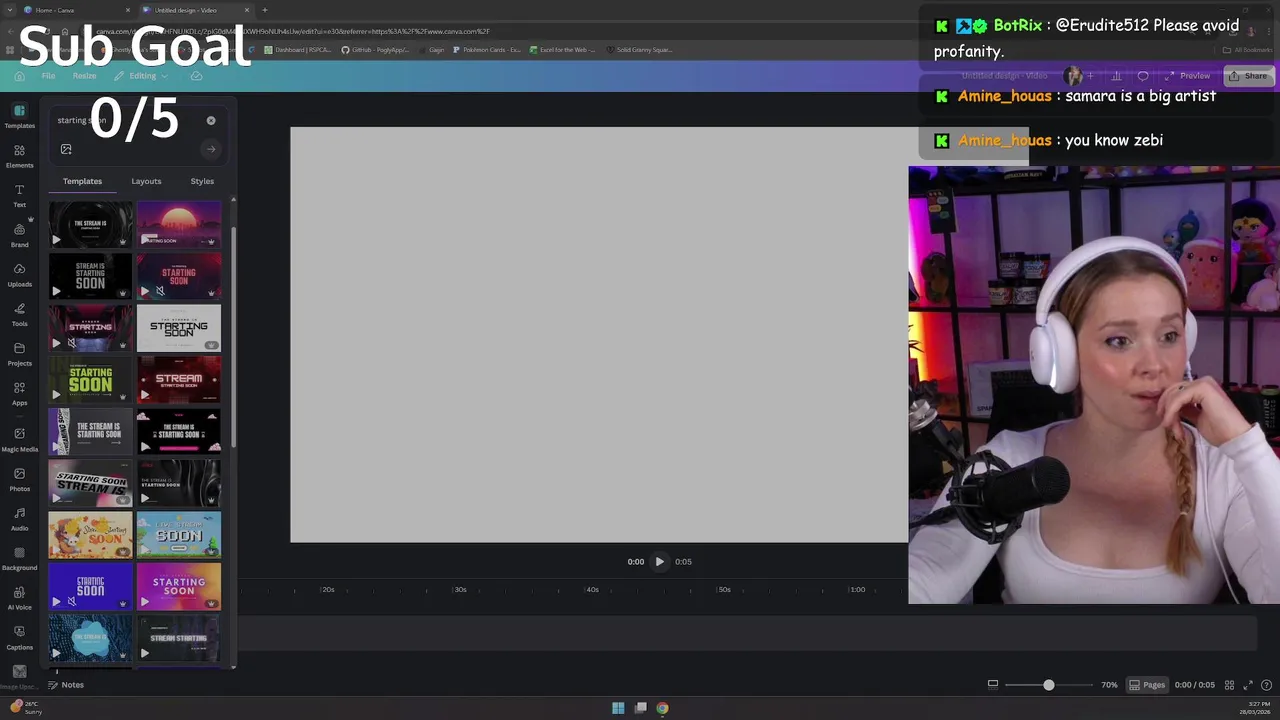Open the Tools sidebar panel
This screenshot has height=720, width=1280.
[19, 314]
